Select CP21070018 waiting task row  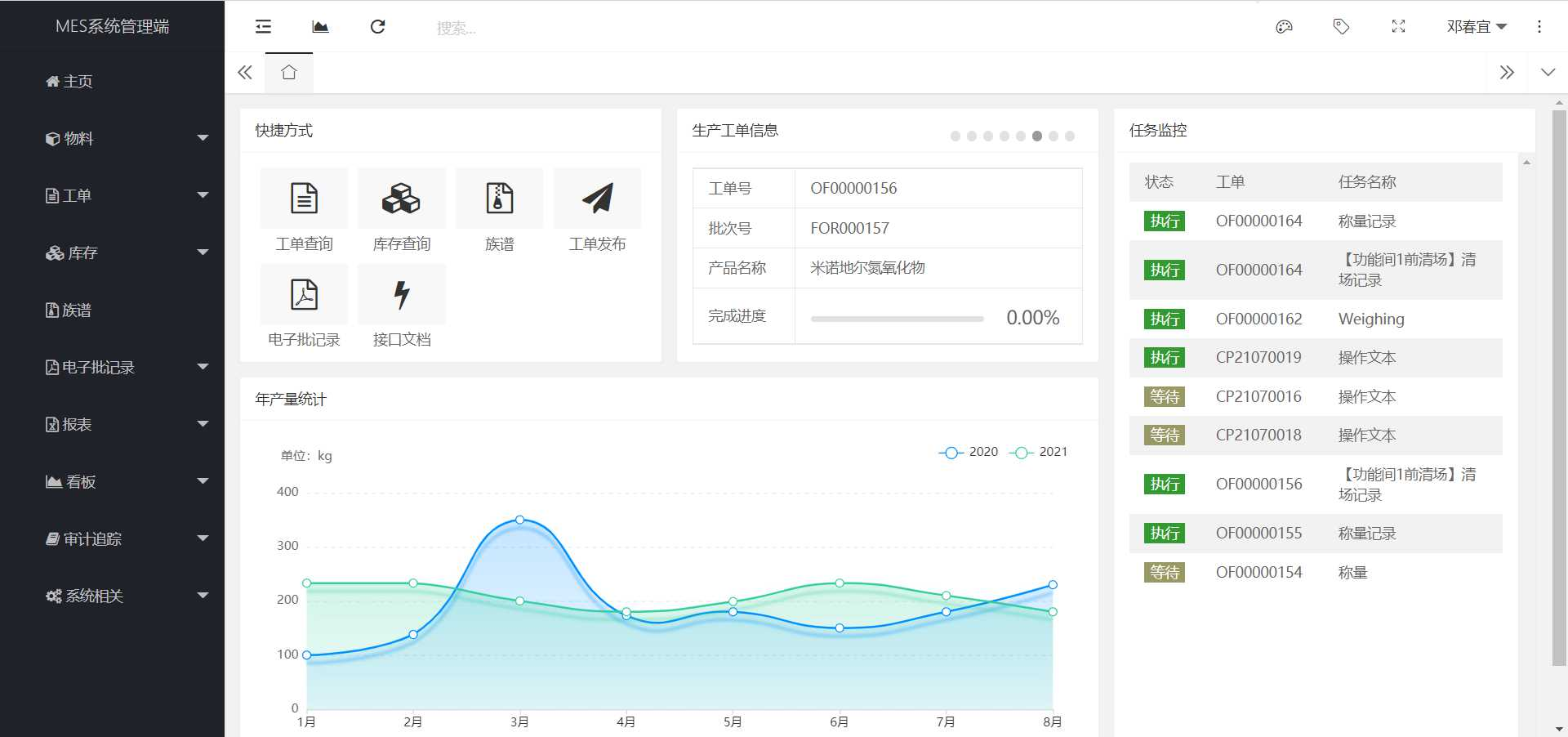point(1316,435)
